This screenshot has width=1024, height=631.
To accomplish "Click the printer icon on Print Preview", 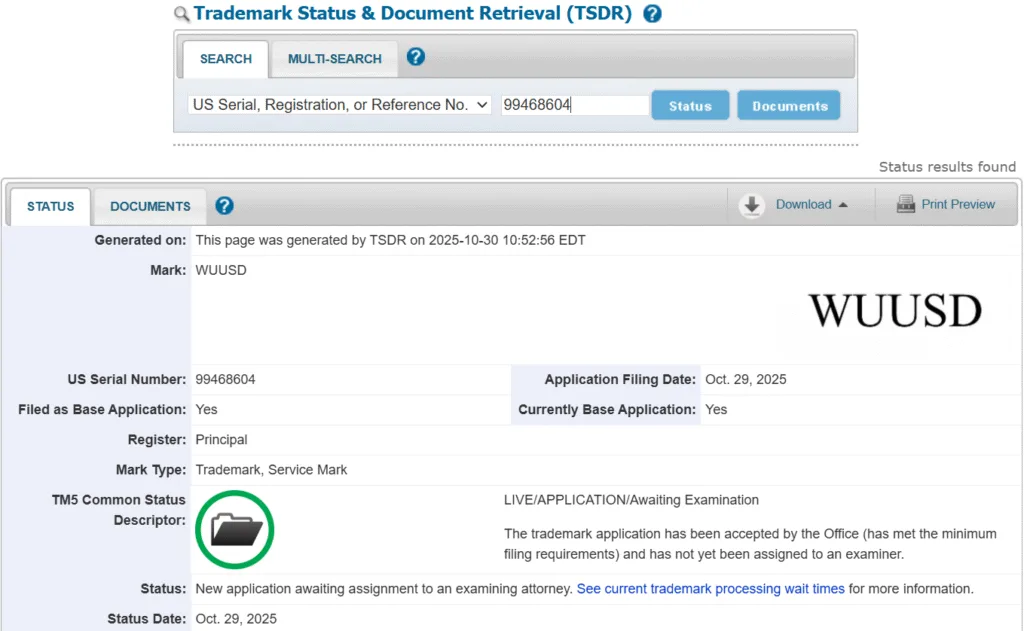I will coord(904,204).
